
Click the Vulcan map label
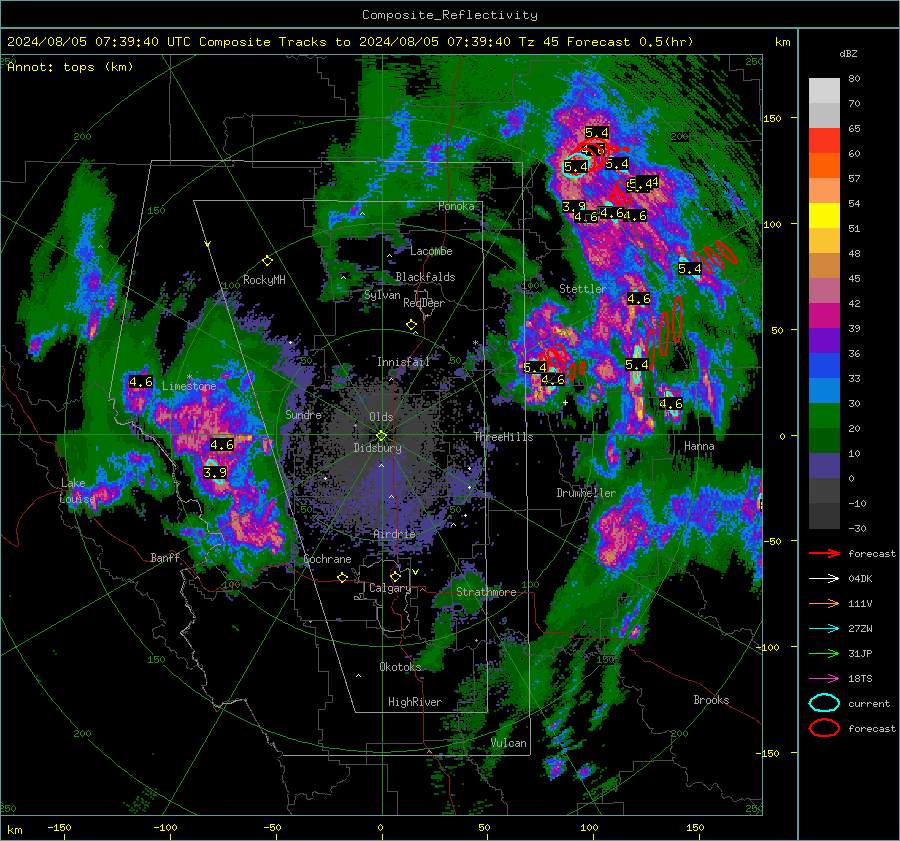pos(509,743)
